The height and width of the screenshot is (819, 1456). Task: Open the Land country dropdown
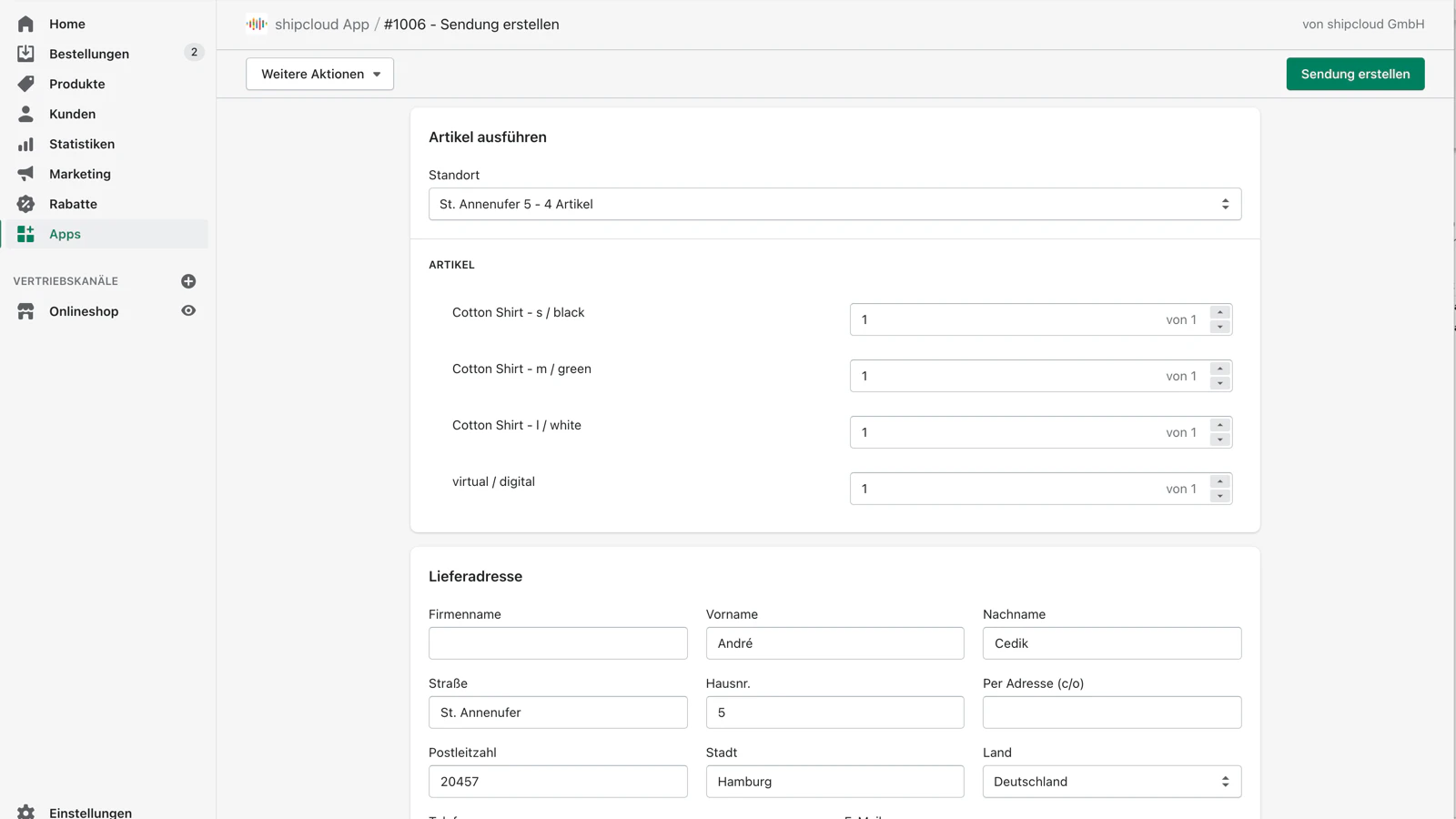1111,781
